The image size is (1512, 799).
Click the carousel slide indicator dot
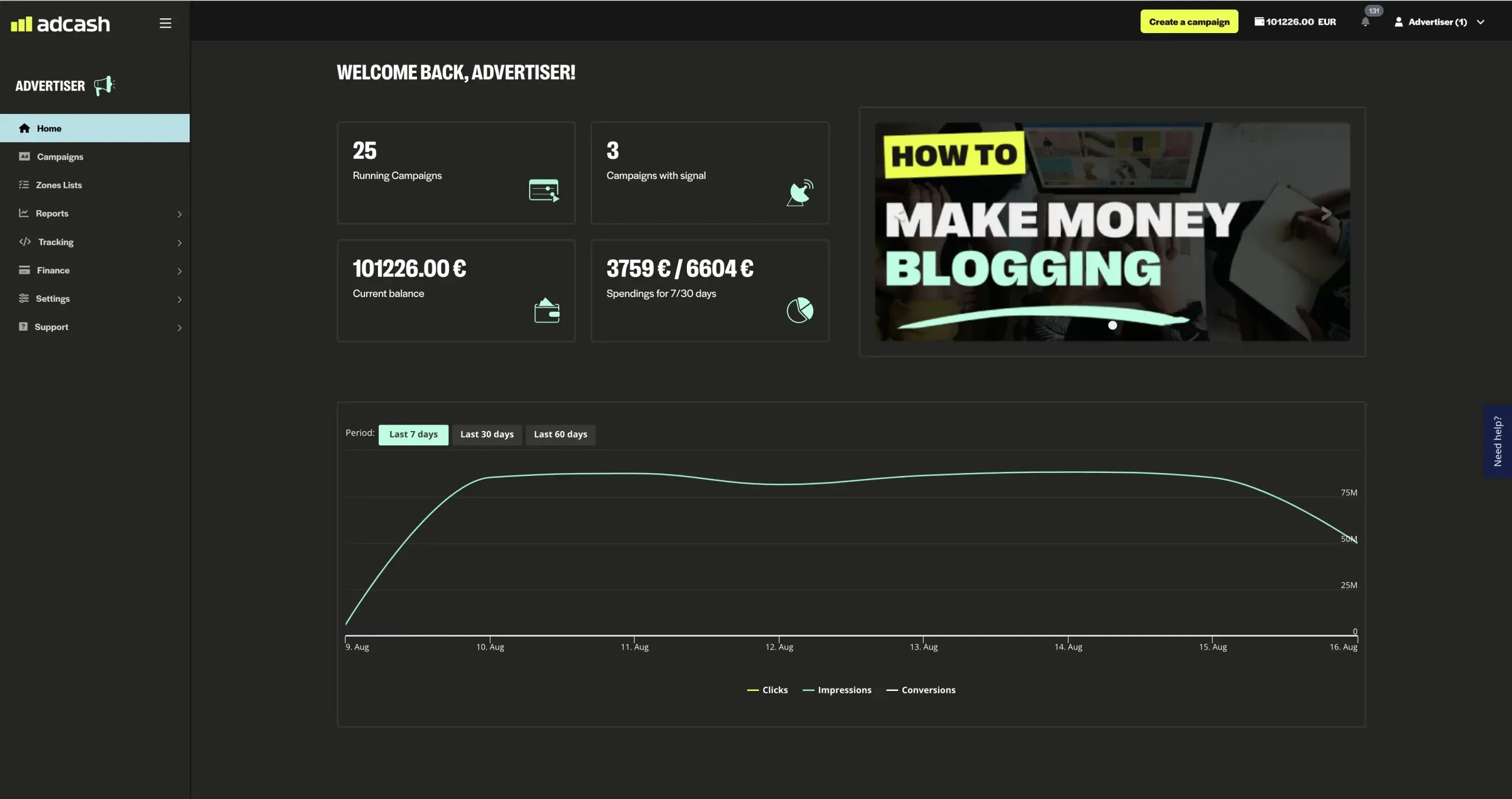click(x=1112, y=325)
